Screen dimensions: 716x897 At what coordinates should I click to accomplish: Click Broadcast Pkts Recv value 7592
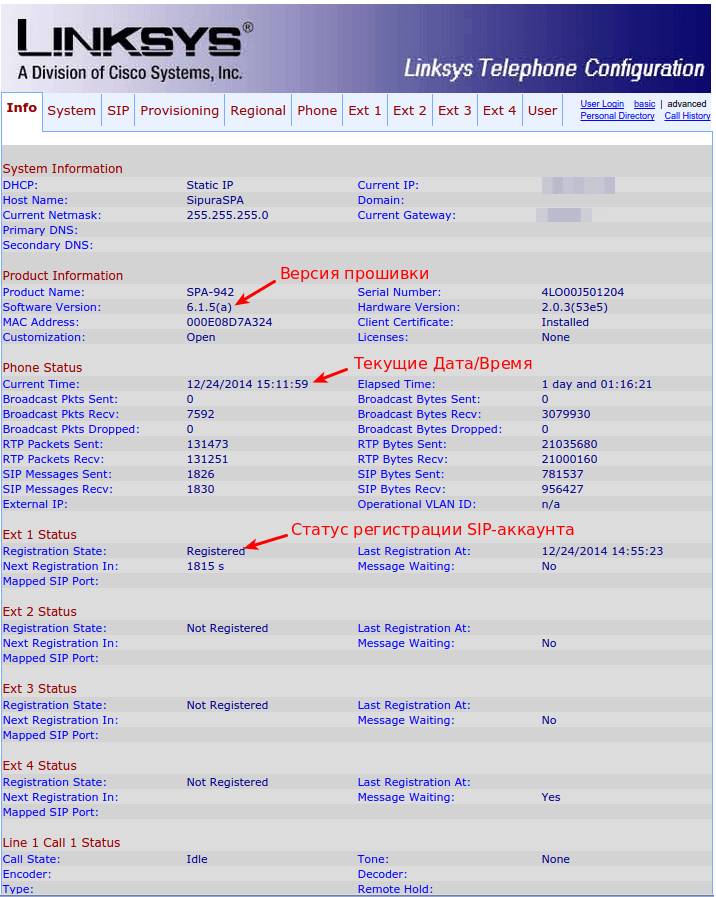coord(201,414)
